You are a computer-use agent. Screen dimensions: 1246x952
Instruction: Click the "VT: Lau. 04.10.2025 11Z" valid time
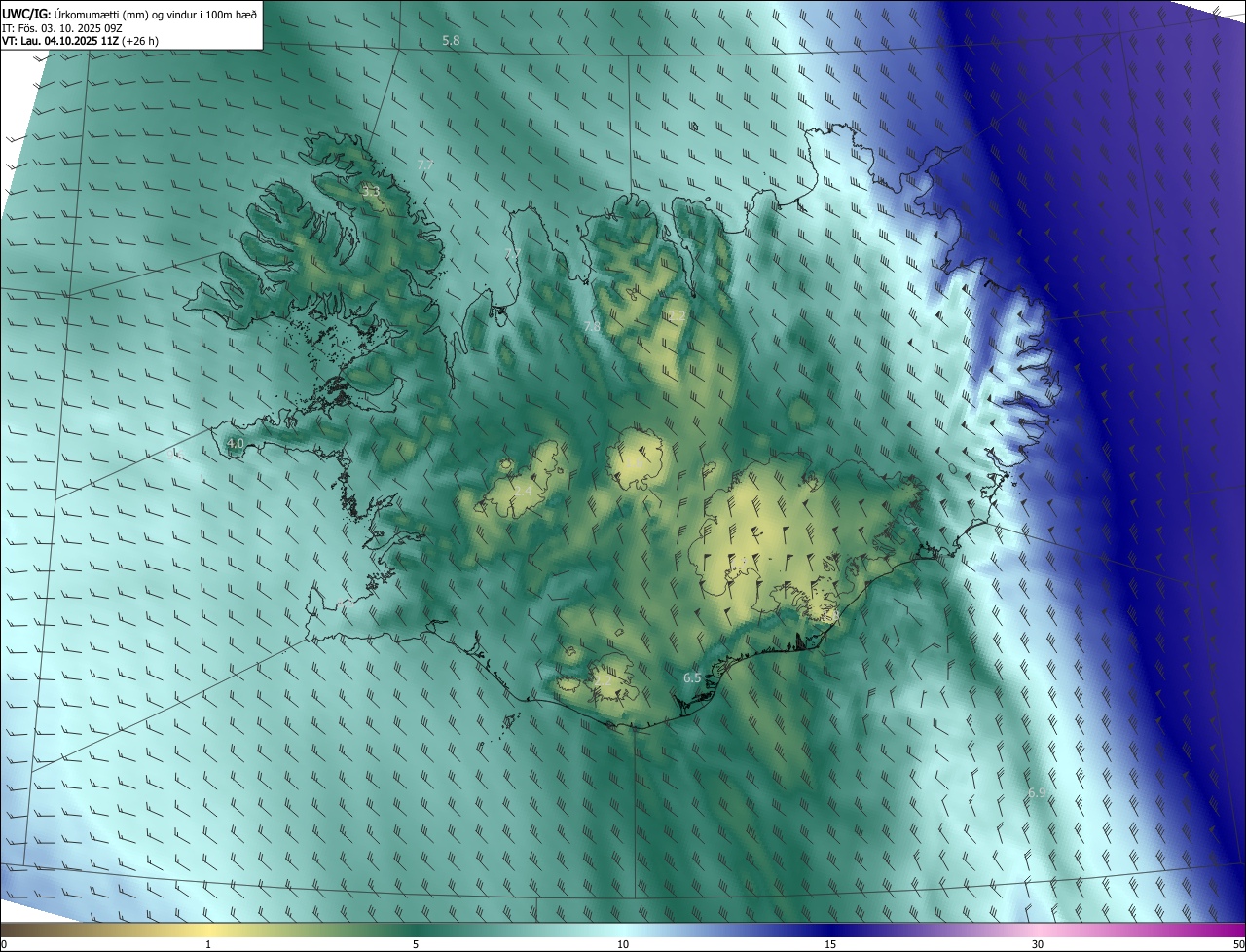tap(60, 41)
